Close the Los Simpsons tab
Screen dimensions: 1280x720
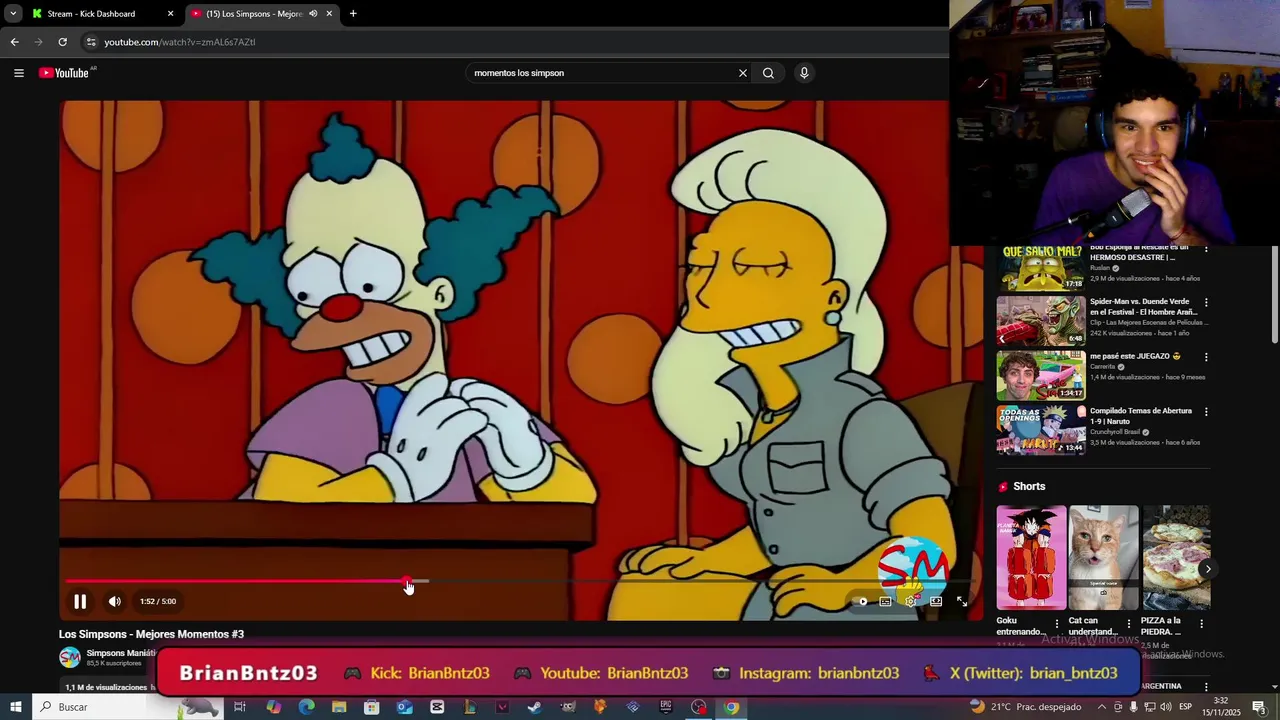[329, 14]
